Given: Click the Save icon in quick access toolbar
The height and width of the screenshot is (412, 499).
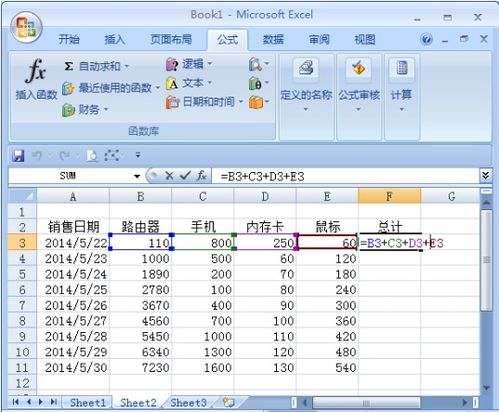Looking at the screenshot, I should click(18, 155).
